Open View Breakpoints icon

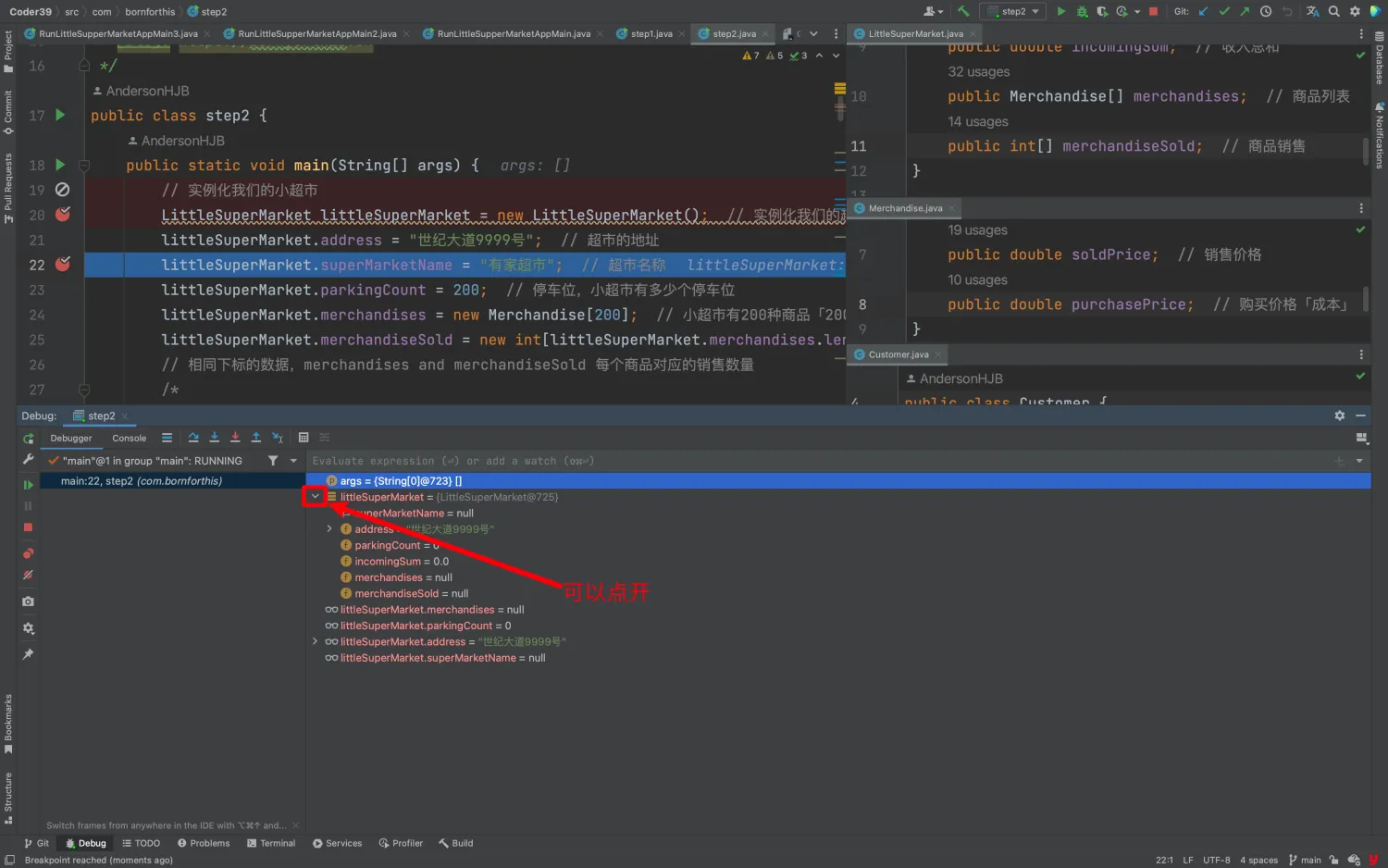click(28, 553)
